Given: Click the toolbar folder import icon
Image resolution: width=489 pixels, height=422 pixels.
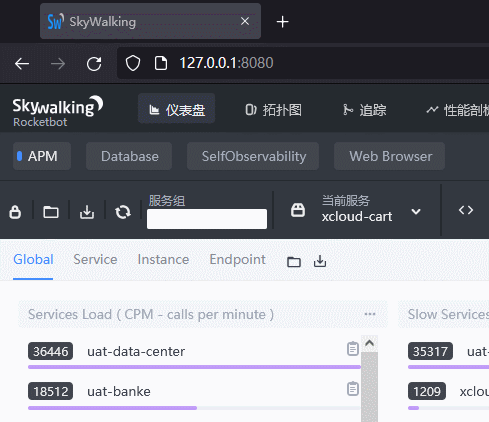Looking at the screenshot, I should pyautogui.click(x=51, y=211).
